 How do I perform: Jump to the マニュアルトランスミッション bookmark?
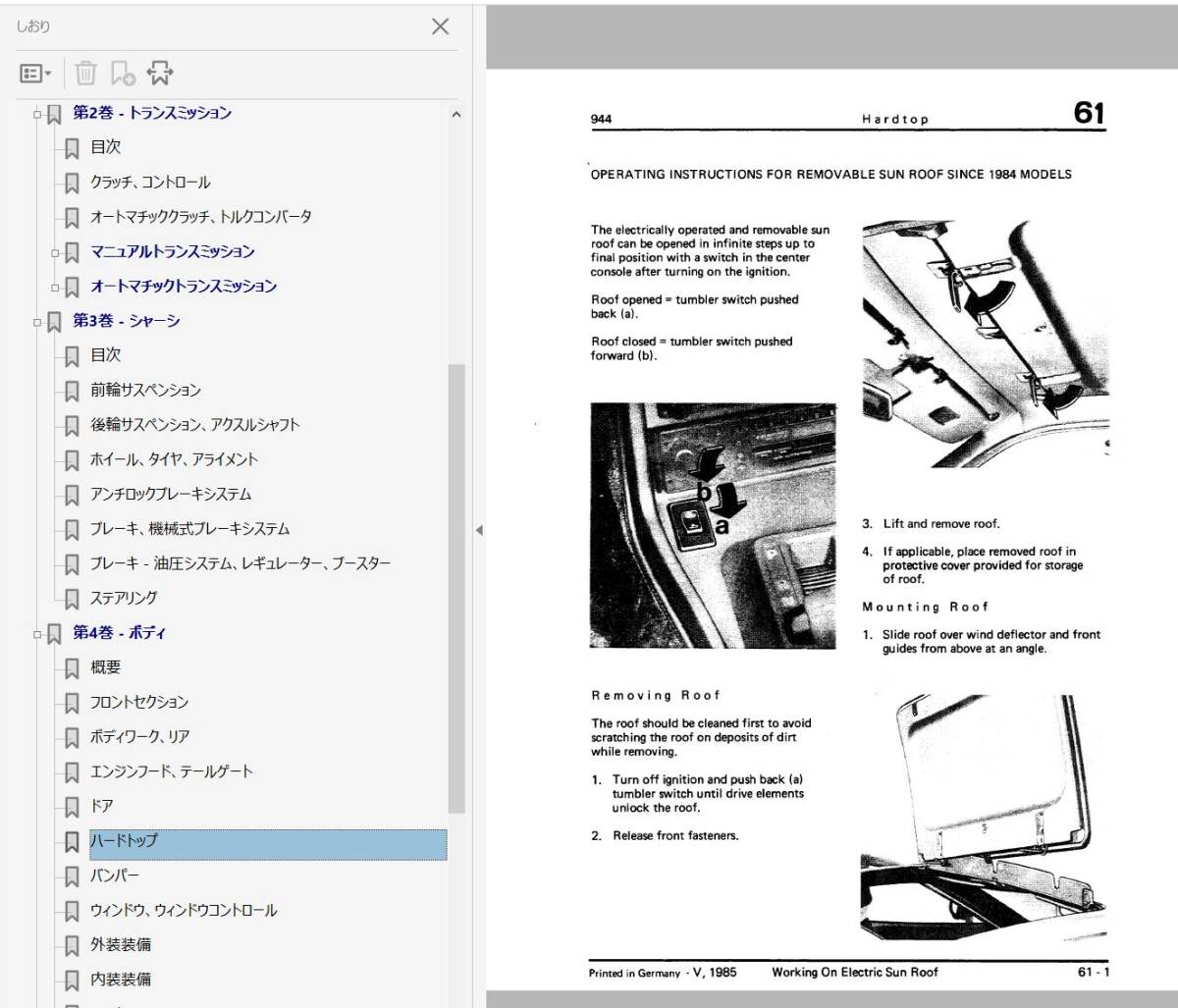click(x=173, y=251)
